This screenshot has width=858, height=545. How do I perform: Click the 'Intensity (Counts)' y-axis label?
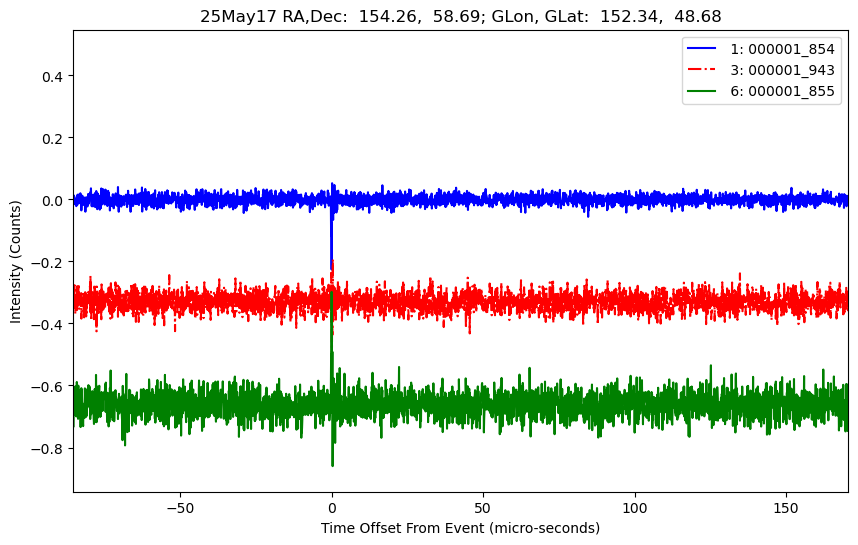coord(15,262)
